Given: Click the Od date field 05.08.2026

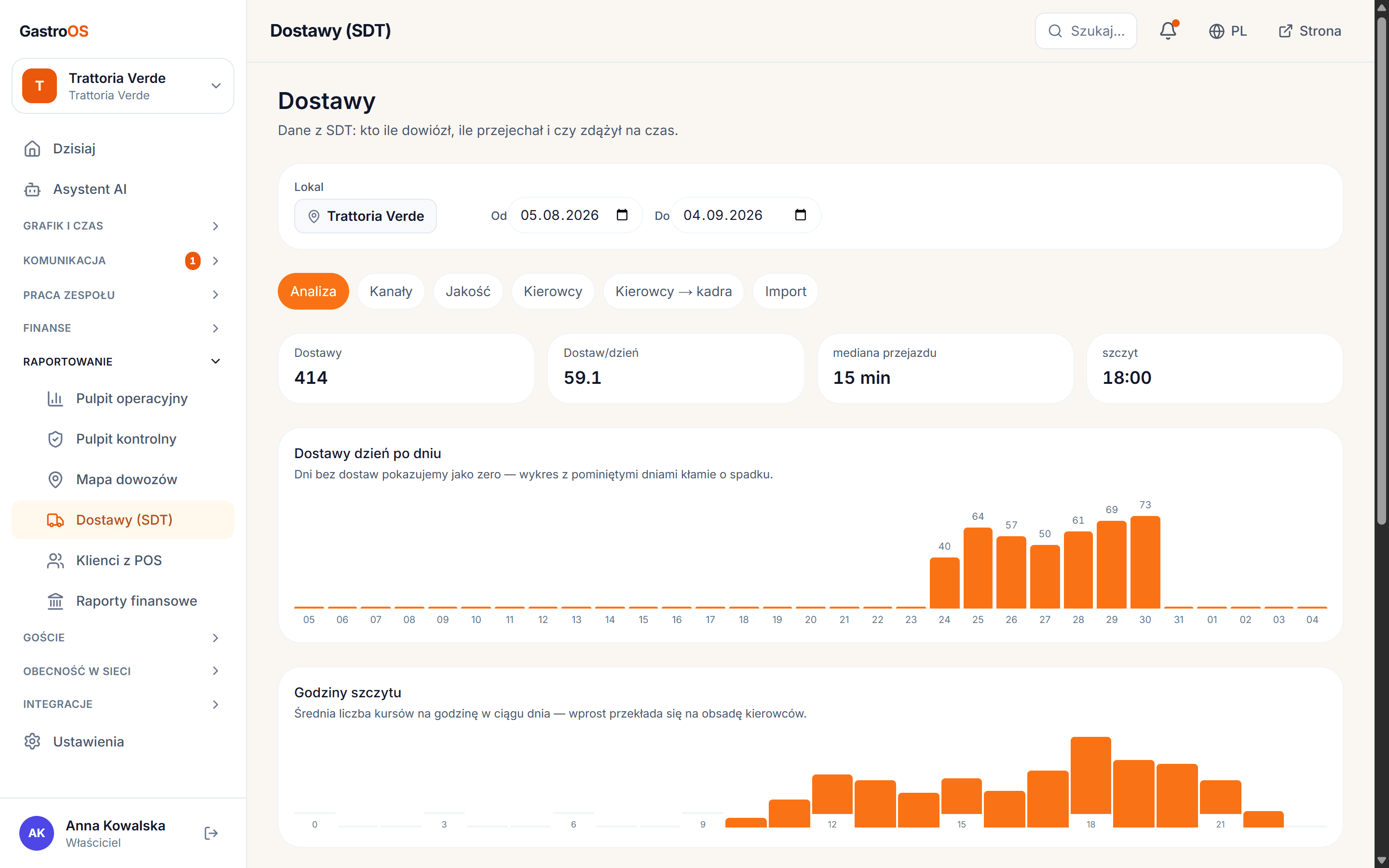Looking at the screenshot, I should (x=575, y=215).
